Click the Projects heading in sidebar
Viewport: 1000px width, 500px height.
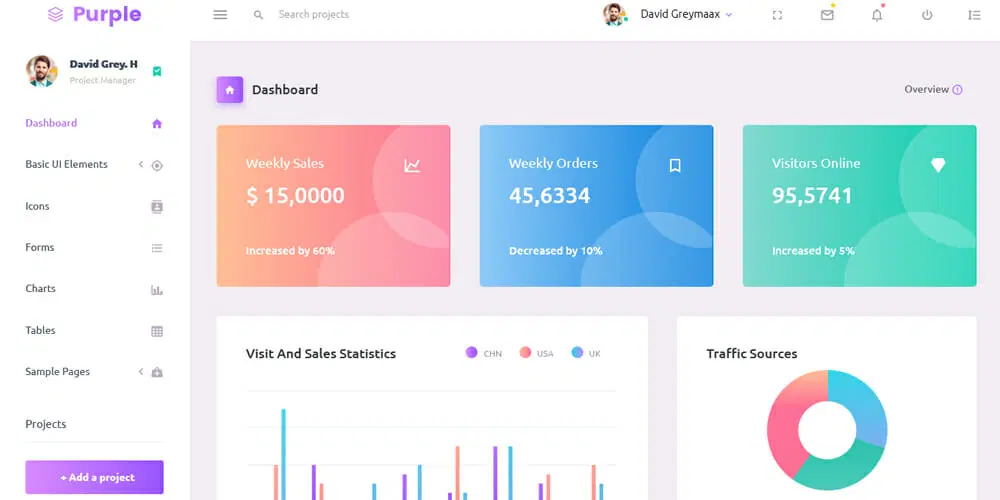pyautogui.click(x=46, y=424)
